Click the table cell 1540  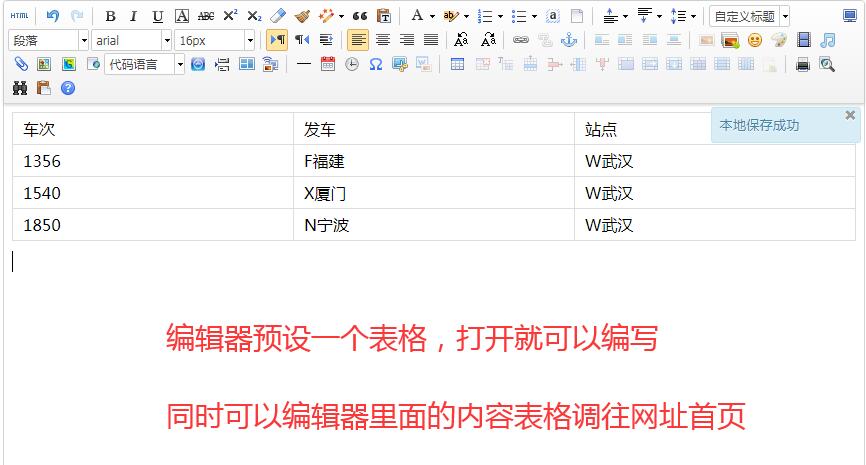tap(153, 193)
